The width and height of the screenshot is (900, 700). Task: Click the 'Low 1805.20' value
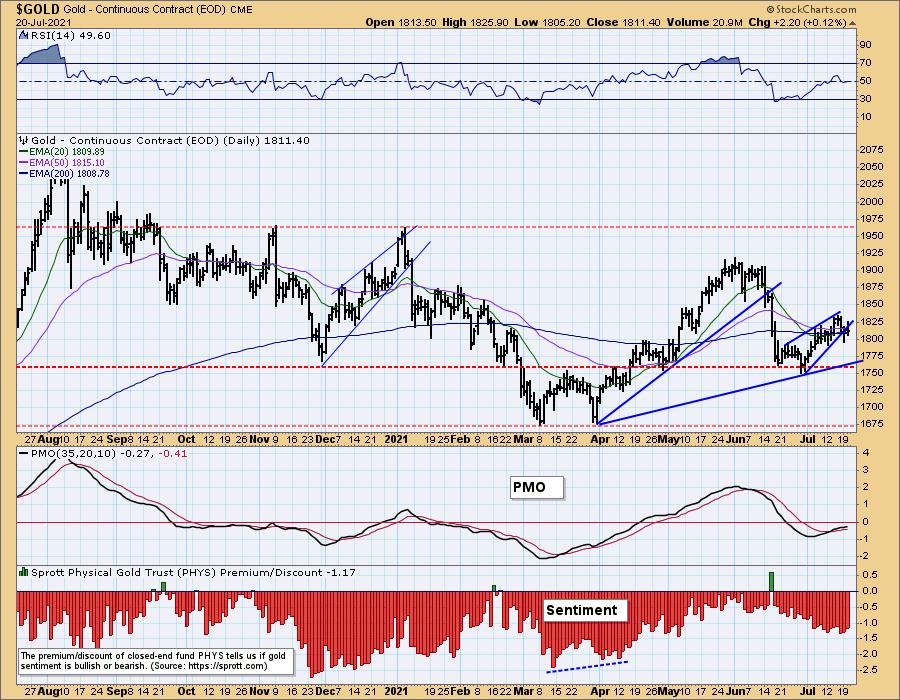[x=546, y=22]
